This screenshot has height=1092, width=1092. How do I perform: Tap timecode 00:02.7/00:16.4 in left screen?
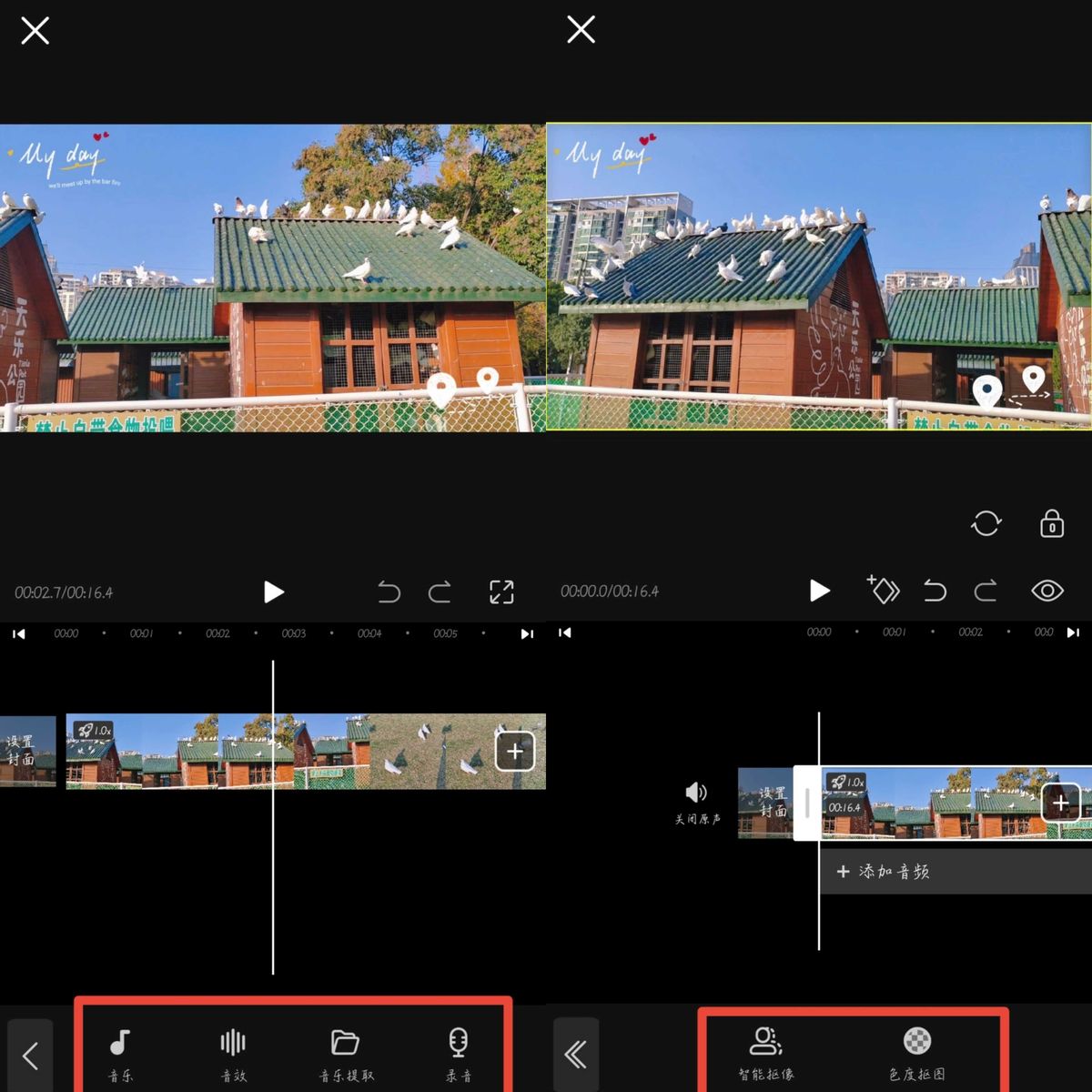(x=64, y=592)
